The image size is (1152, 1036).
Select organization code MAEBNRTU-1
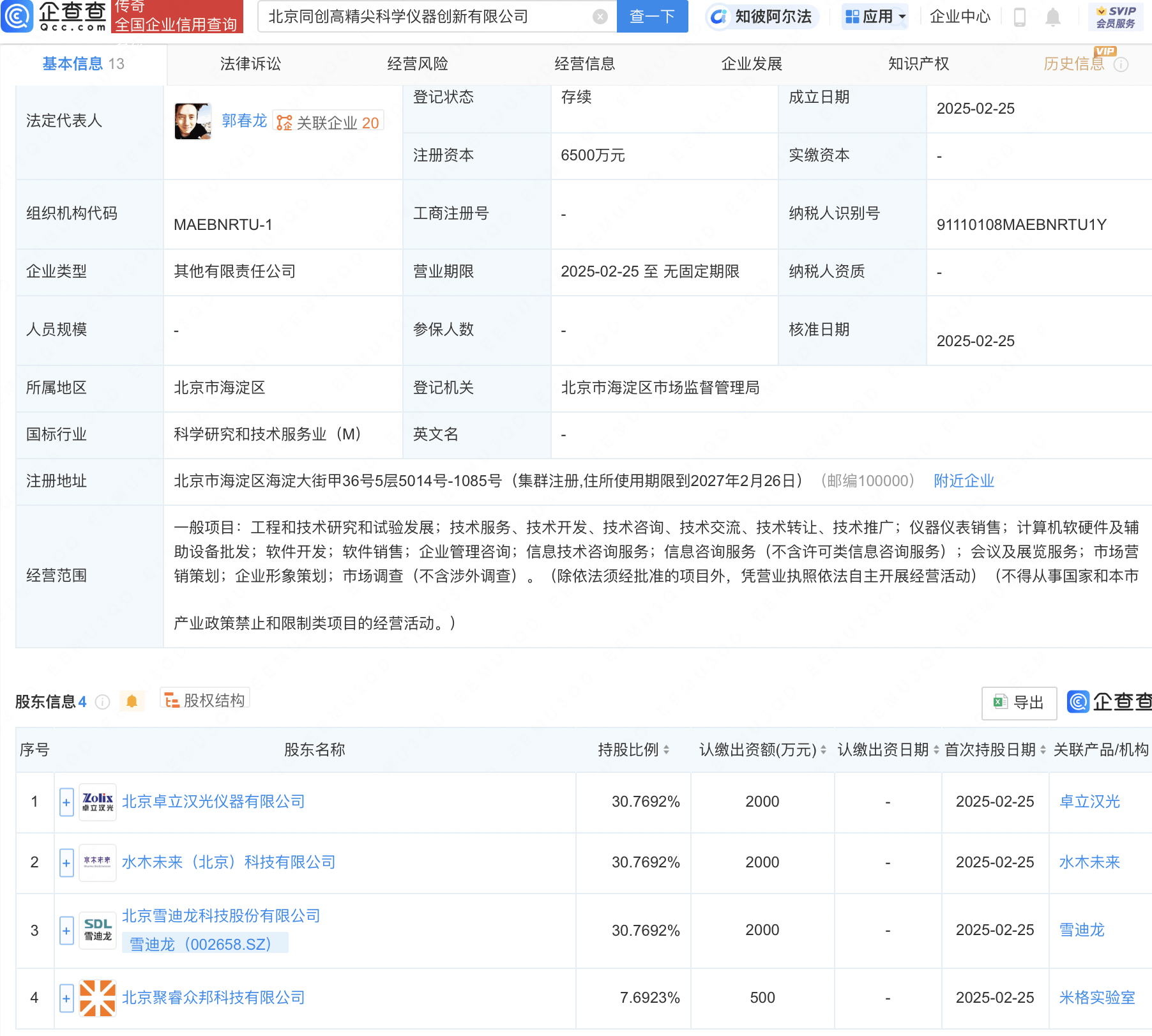(x=223, y=225)
